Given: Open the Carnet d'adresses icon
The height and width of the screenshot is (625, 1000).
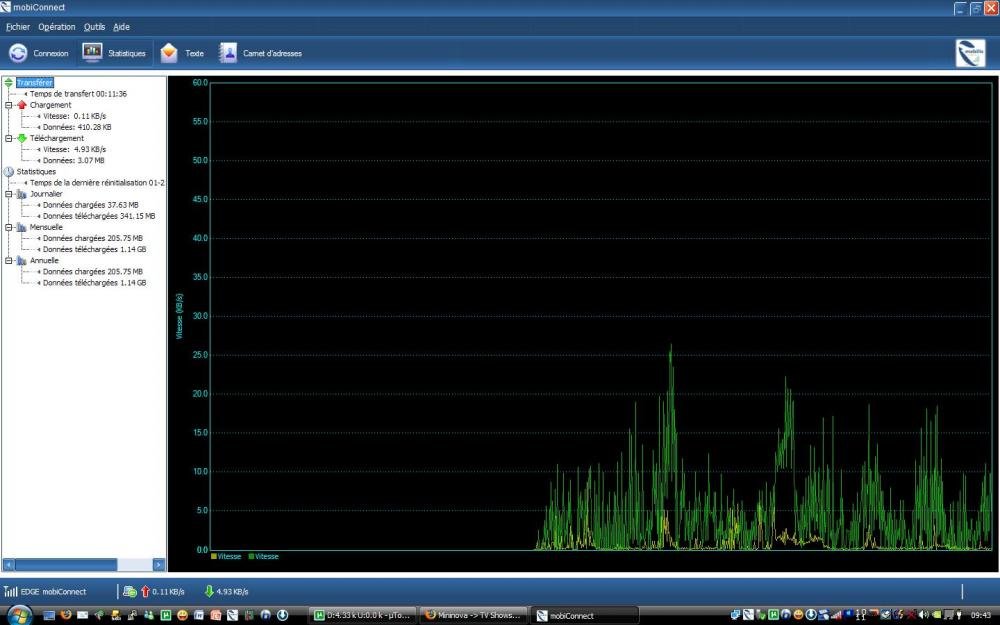Looking at the screenshot, I should pos(228,53).
